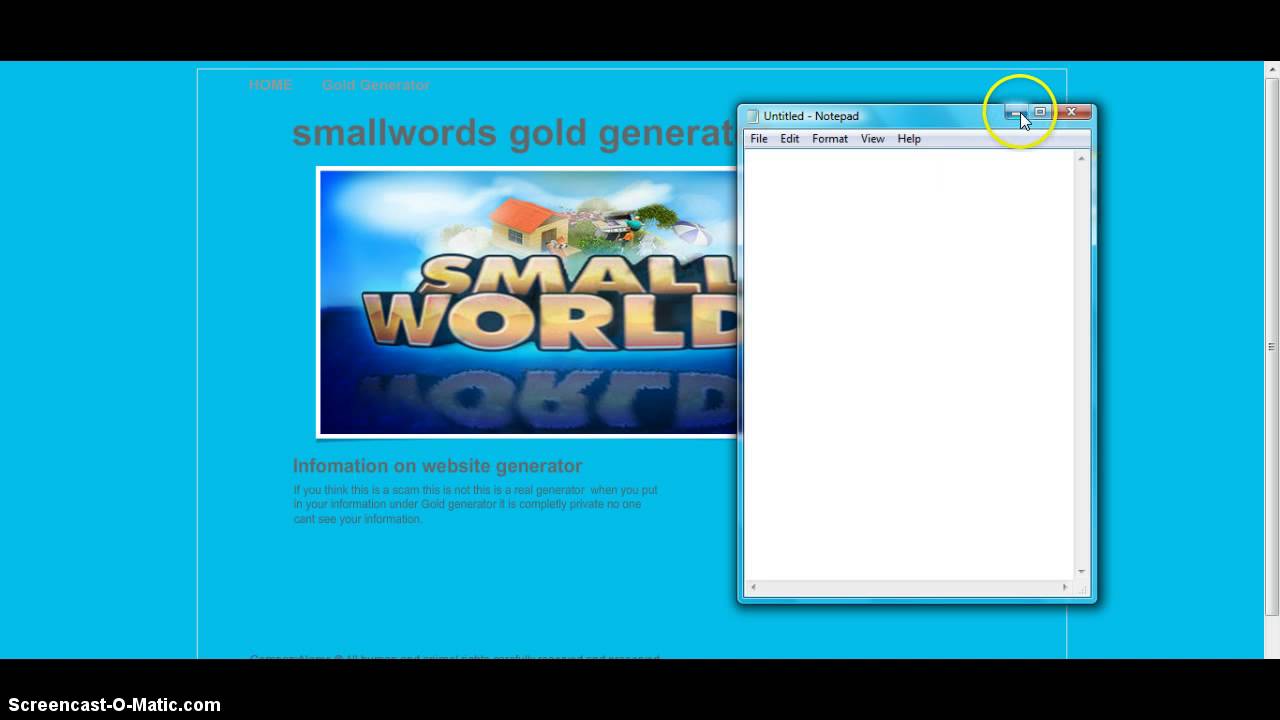Open the Edit menu in Notepad
This screenshot has height=720, width=1280.
[x=790, y=139]
